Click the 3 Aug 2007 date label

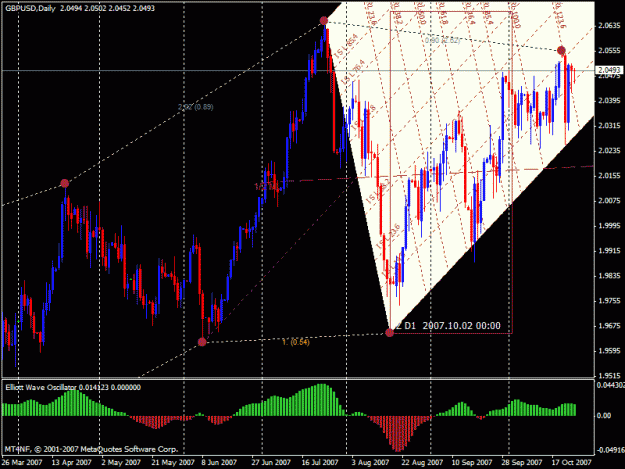[370, 463]
